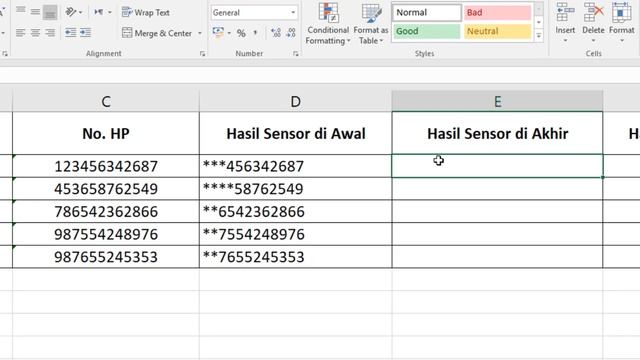Click the Increase Decimal icon

276,33
